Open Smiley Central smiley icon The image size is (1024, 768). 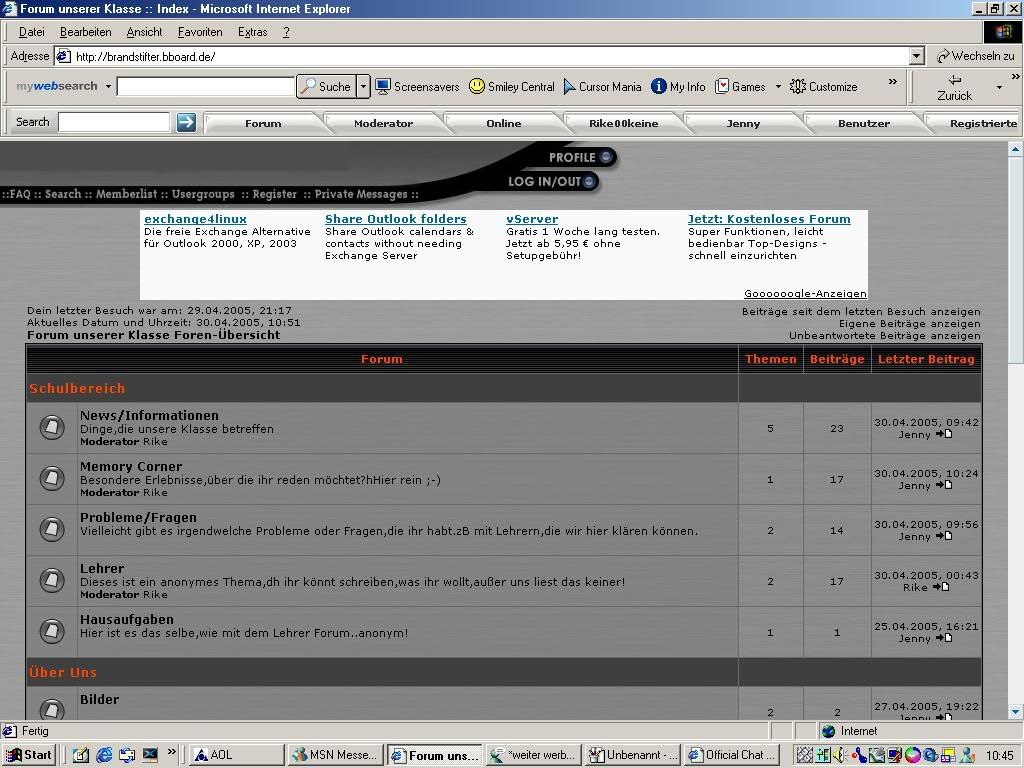click(x=477, y=86)
